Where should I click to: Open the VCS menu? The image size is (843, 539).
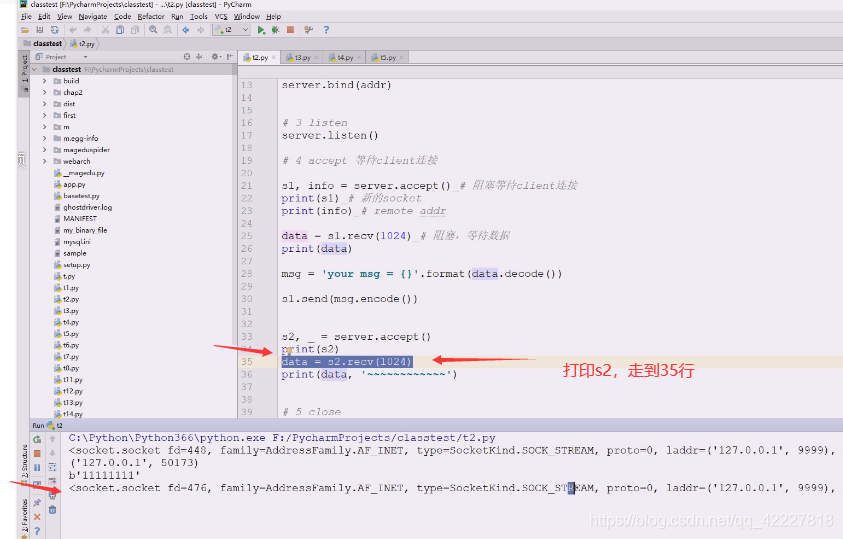pyautogui.click(x=221, y=17)
